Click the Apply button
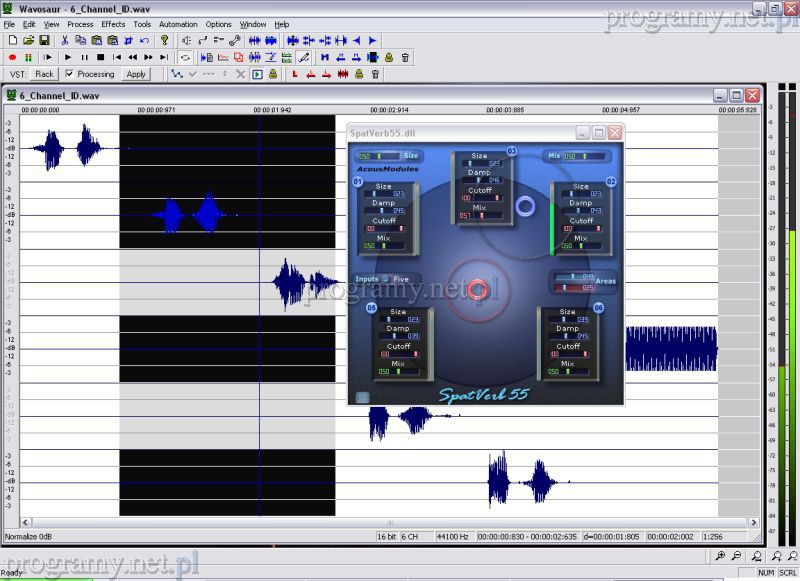This screenshot has height=581, width=800. [x=136, y=74]
